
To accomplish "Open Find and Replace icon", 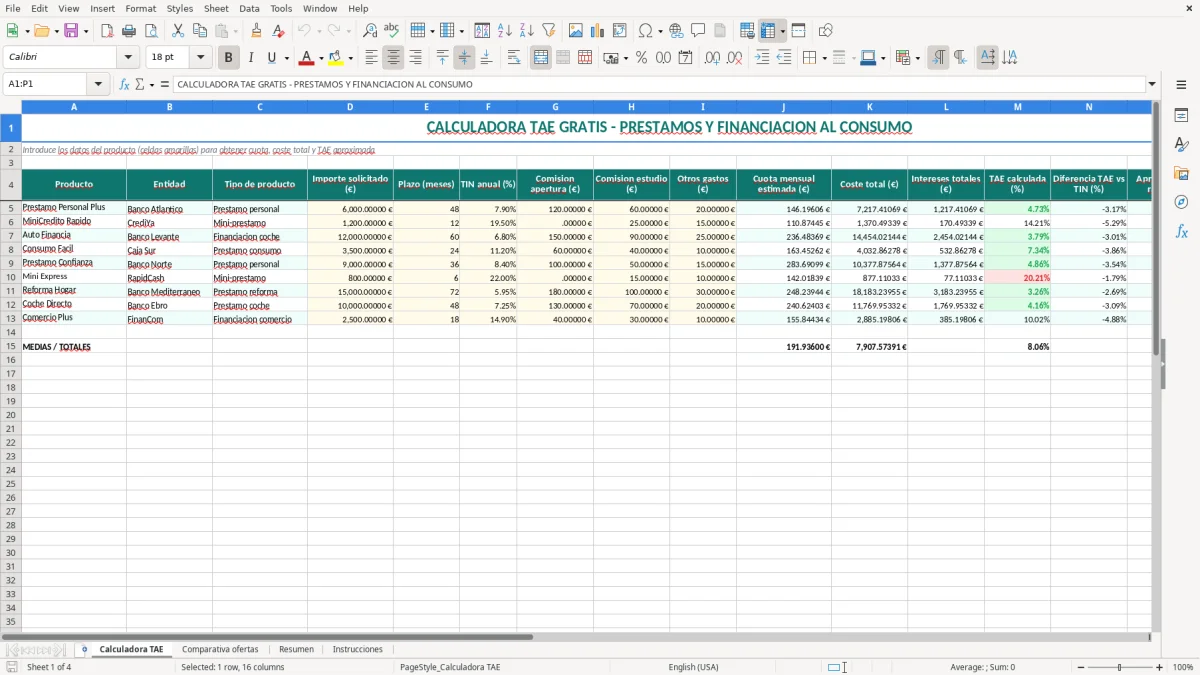I will click(x=370, y=31).
